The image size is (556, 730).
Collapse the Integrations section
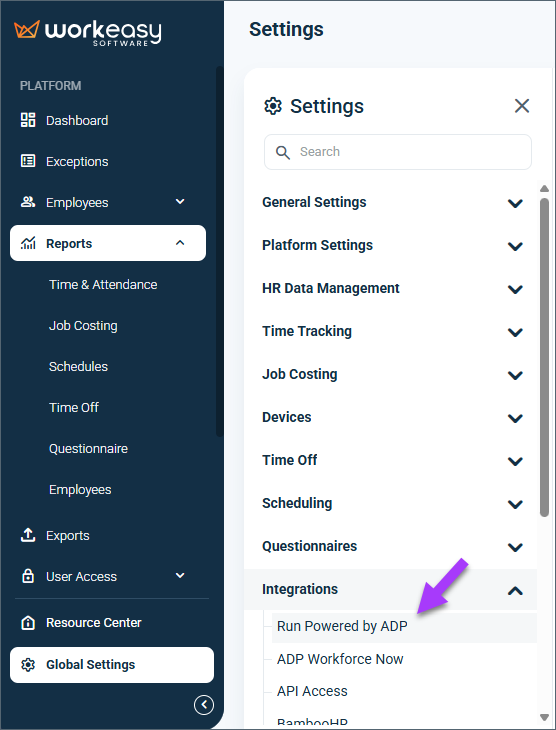(515, 591)
